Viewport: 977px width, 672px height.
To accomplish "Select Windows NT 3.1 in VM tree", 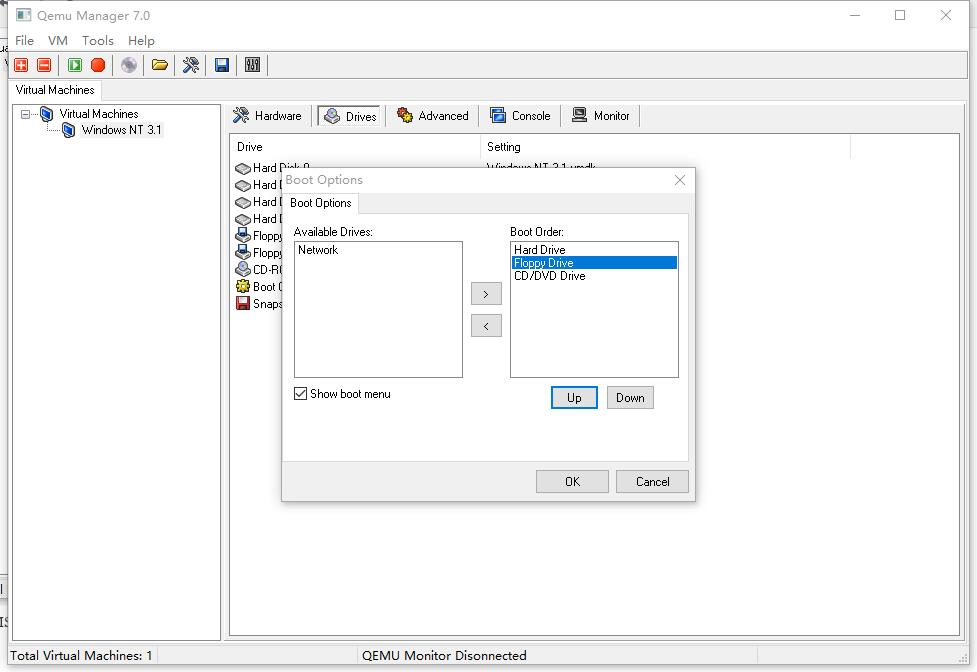I will point(122,130).
